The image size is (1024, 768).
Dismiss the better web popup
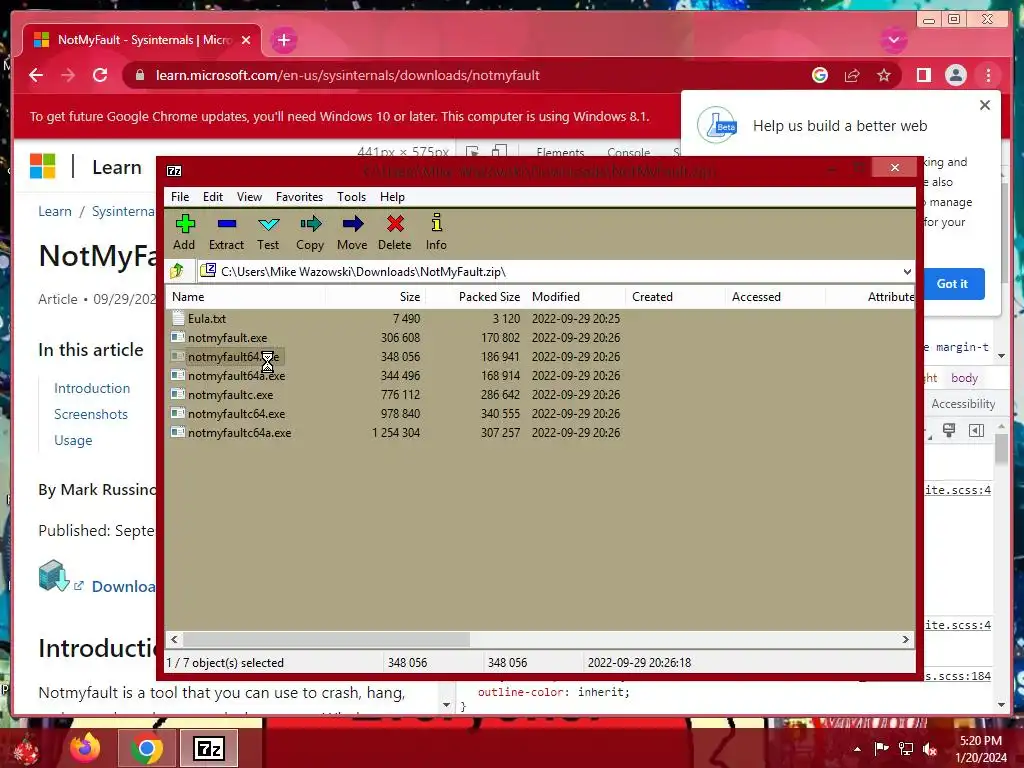point(985,105)
